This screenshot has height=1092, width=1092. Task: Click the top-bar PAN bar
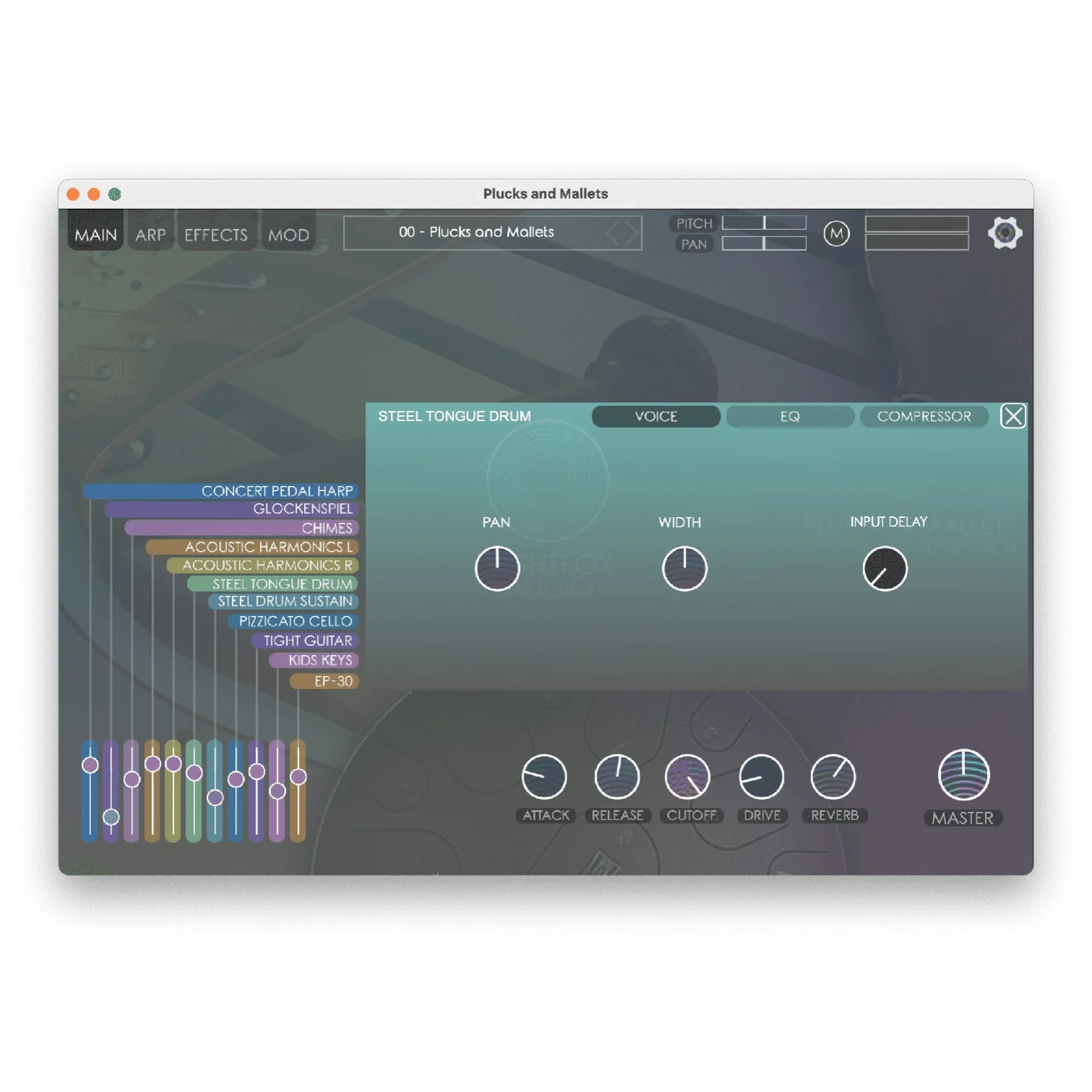click(x=764, y=243)
